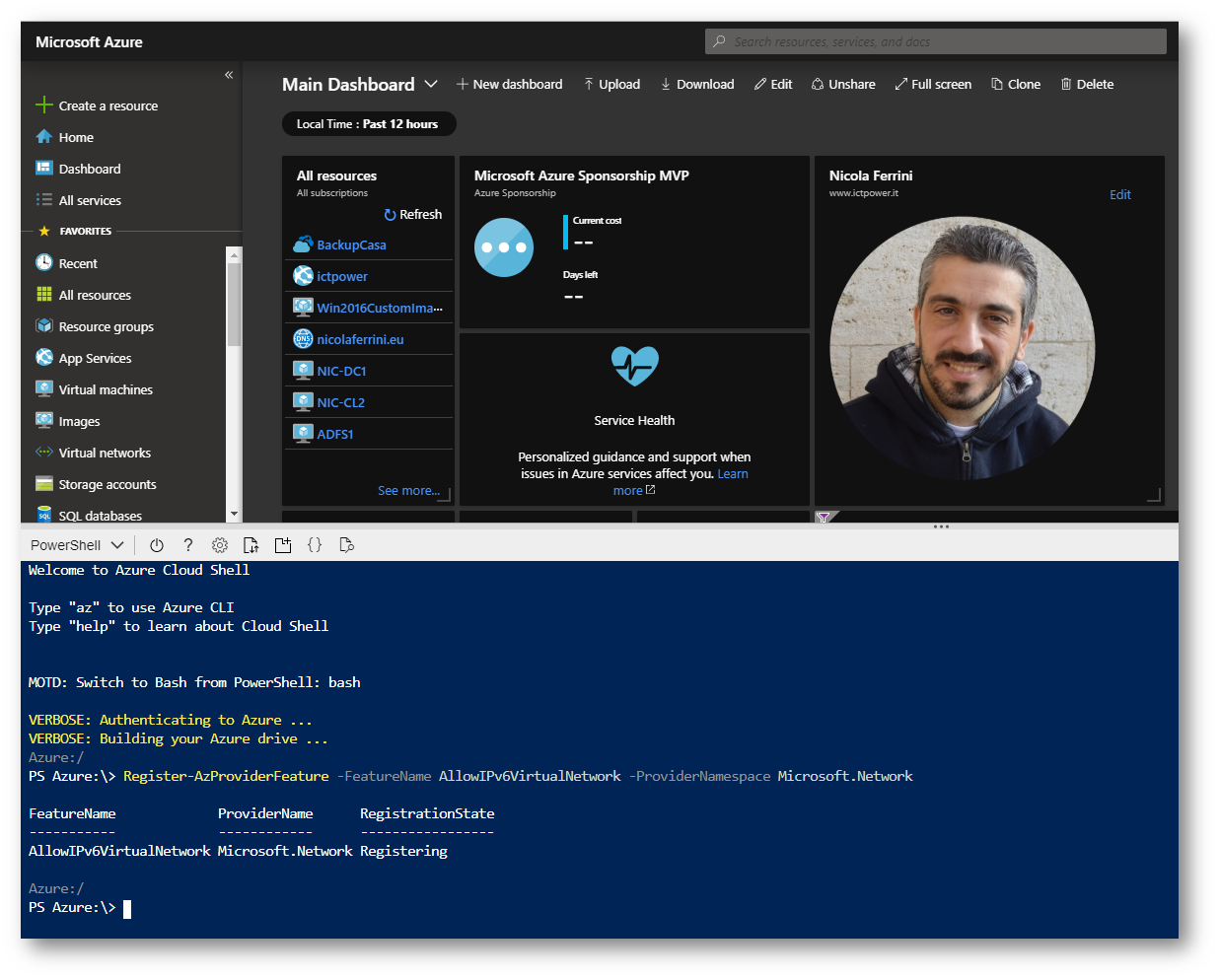This screenshot has width=1220, height=980.
Task: Click Upload in dashboard toolbar
Action: click(611, 85)
